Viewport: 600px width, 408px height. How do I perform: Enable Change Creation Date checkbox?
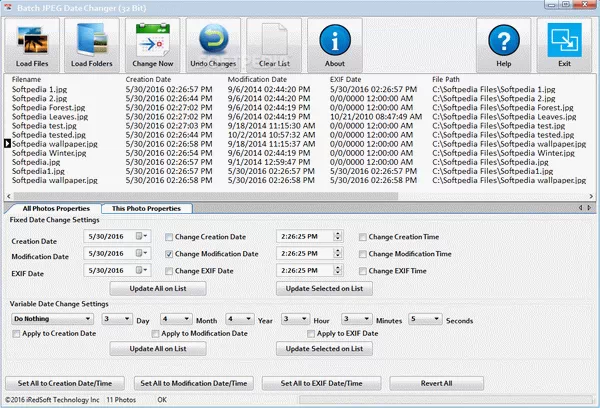tap(169, 237)
